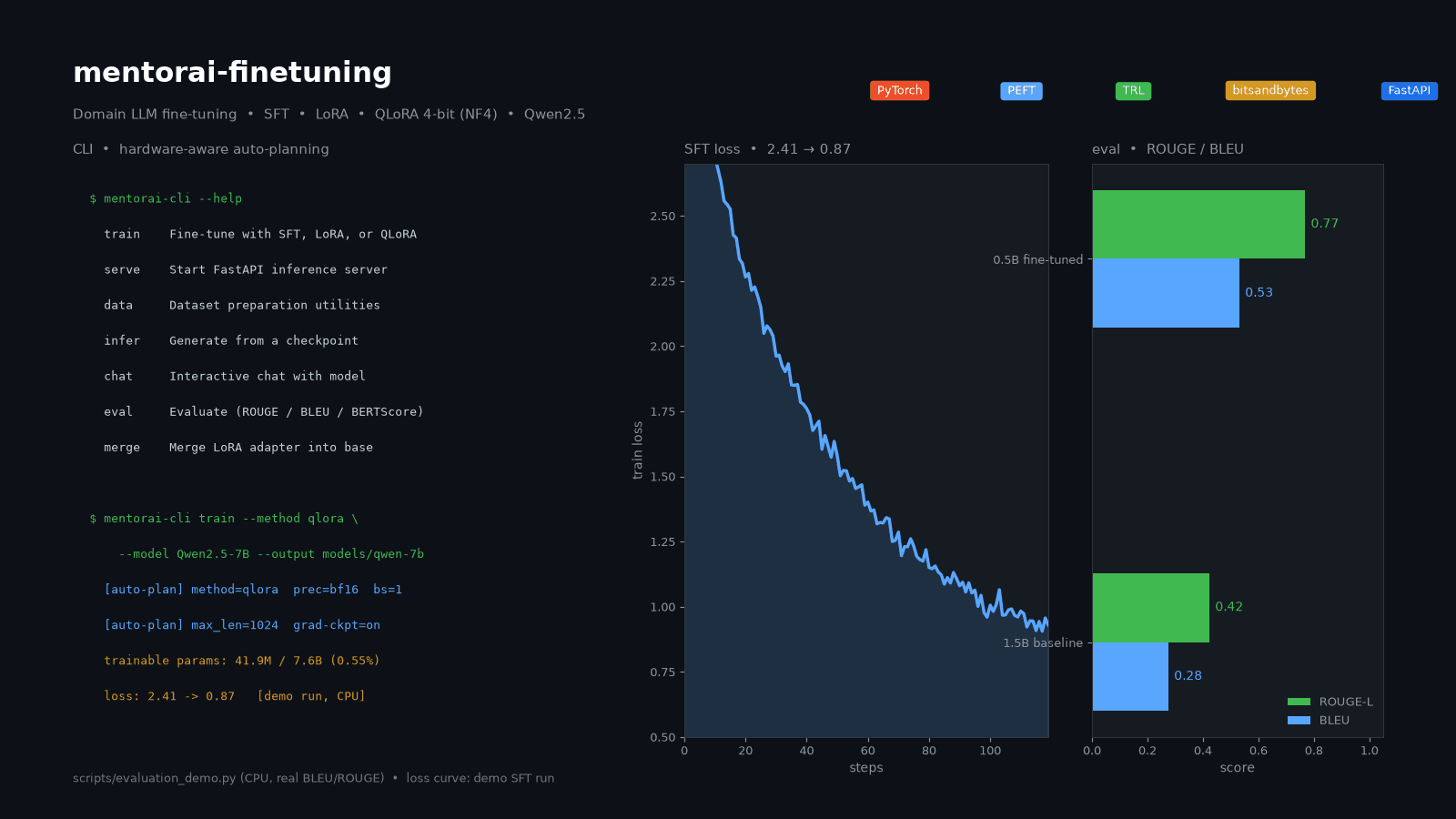Click the 'steps' x-axis label

click(x=866, y=767)
